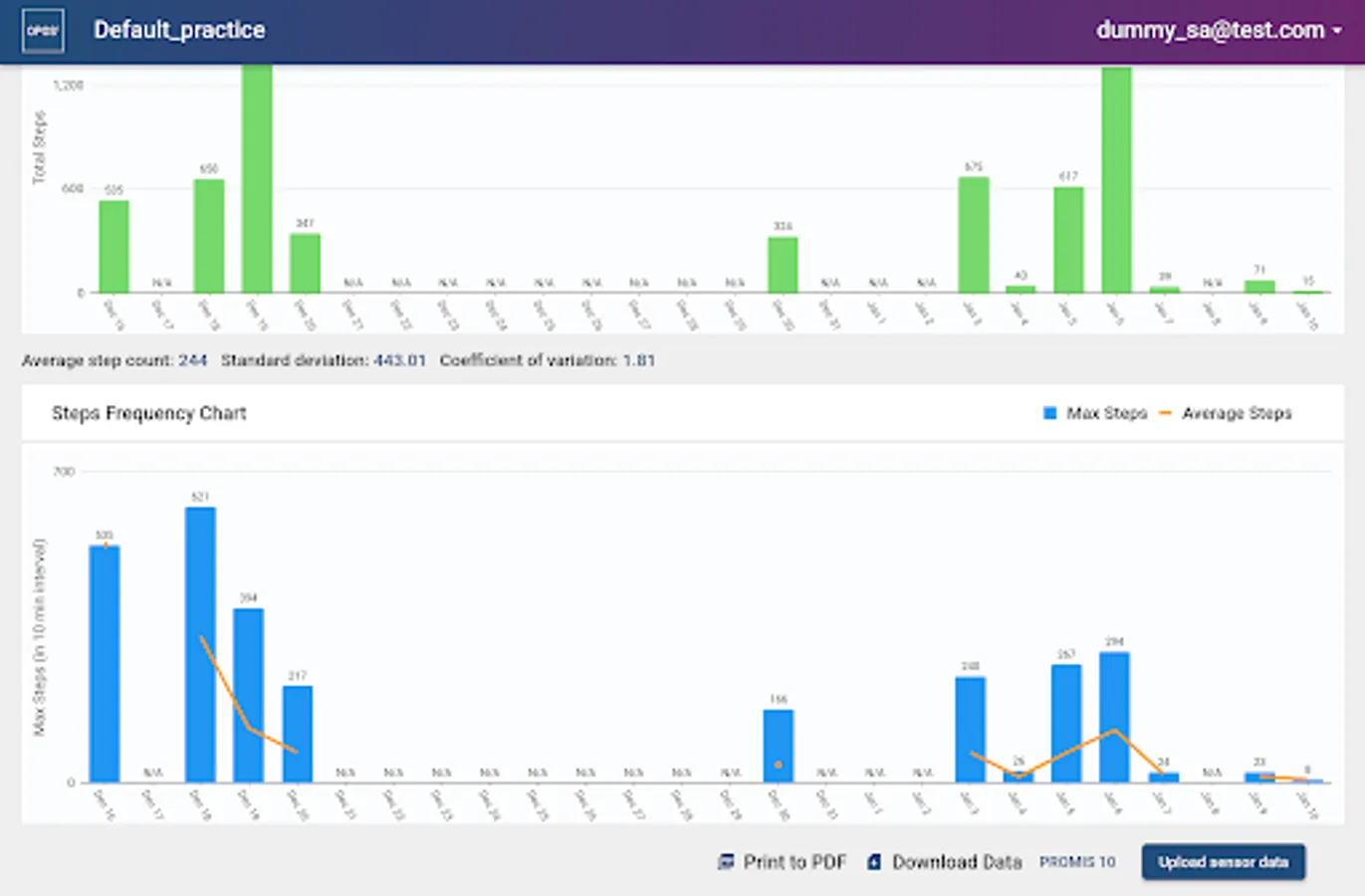The width and height of the screenshot is (1365, 896).
Task: Select the blue bar labeled 294
Action: pos(1114,718)
